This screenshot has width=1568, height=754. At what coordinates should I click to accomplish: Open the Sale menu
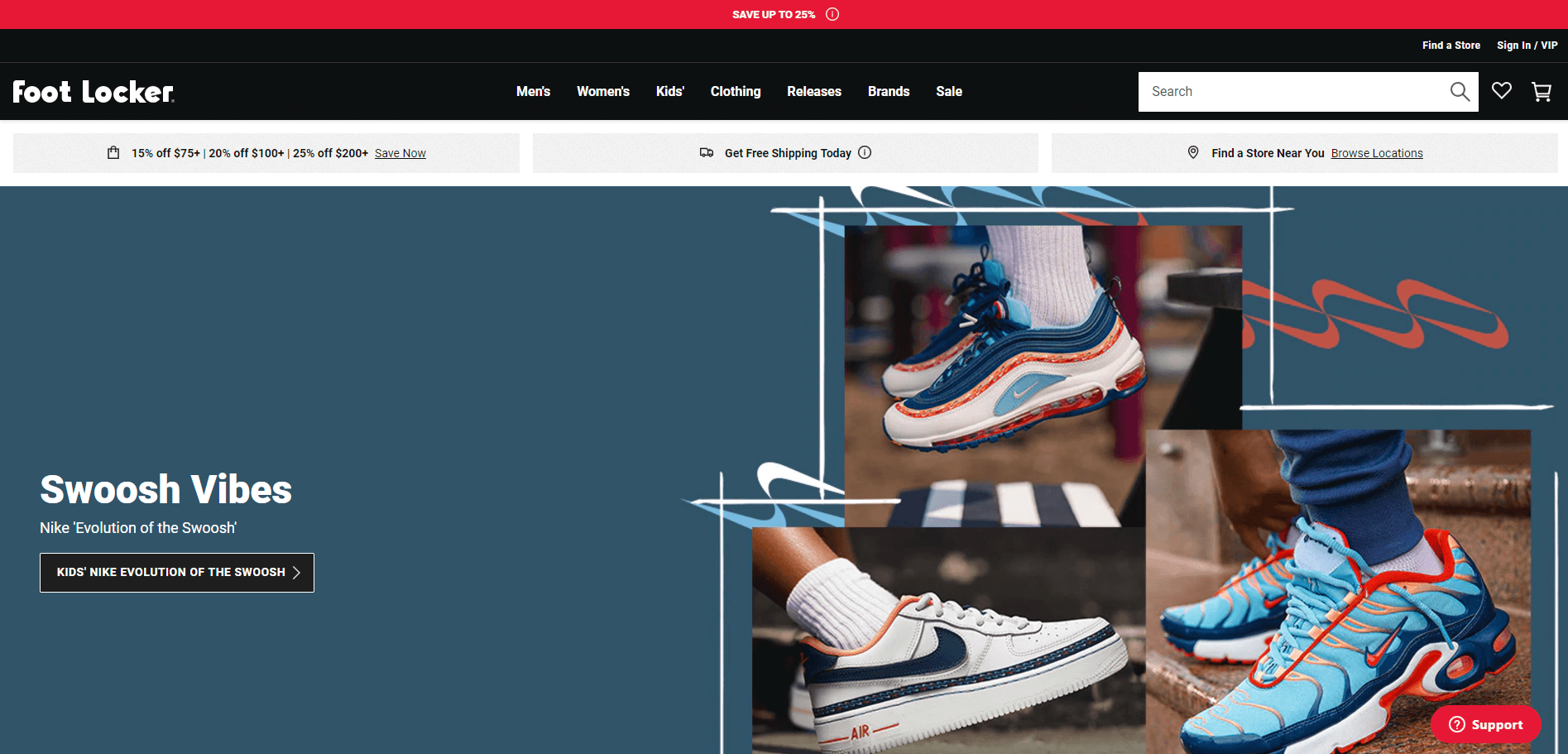point(949,91)
